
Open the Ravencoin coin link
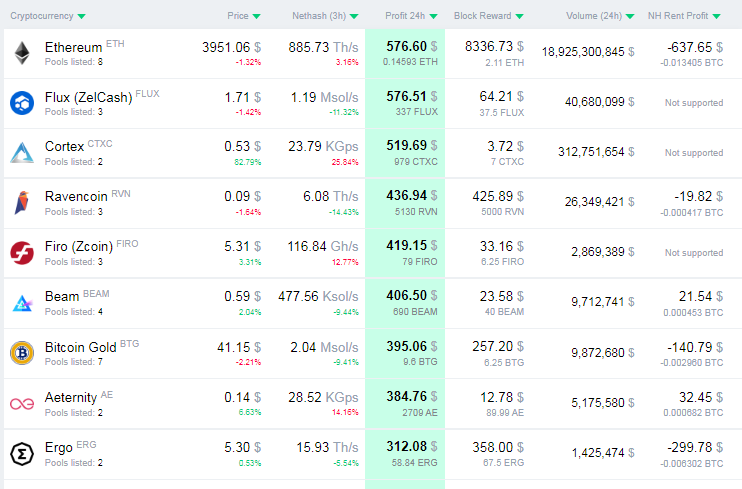pyautogui.click(x=76, y=196)
